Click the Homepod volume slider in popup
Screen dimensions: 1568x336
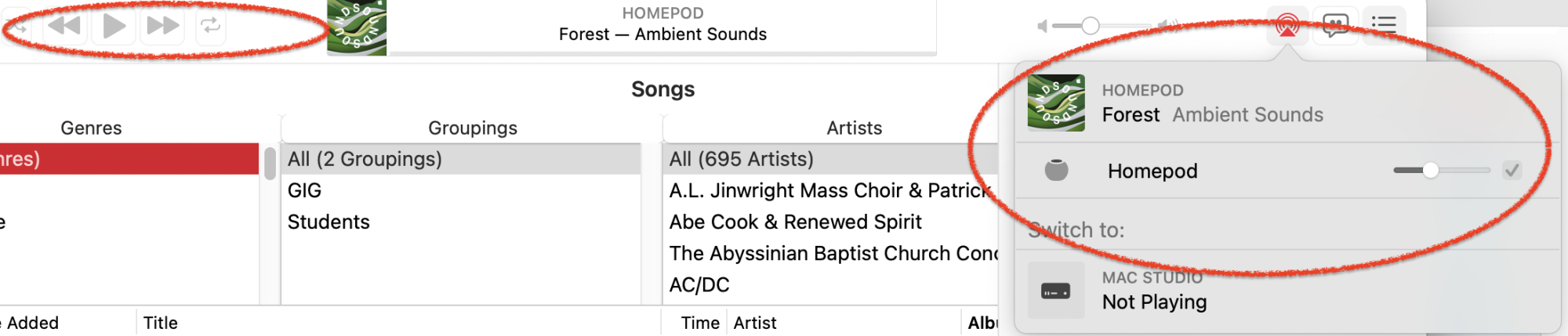pyautogui.click(x=1441, y=170)
